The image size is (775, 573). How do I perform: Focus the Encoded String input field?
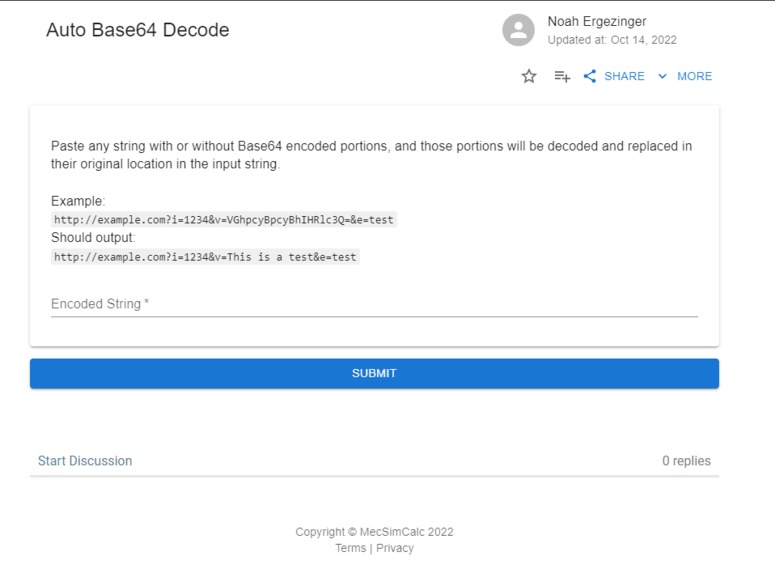tap(374, 304)
